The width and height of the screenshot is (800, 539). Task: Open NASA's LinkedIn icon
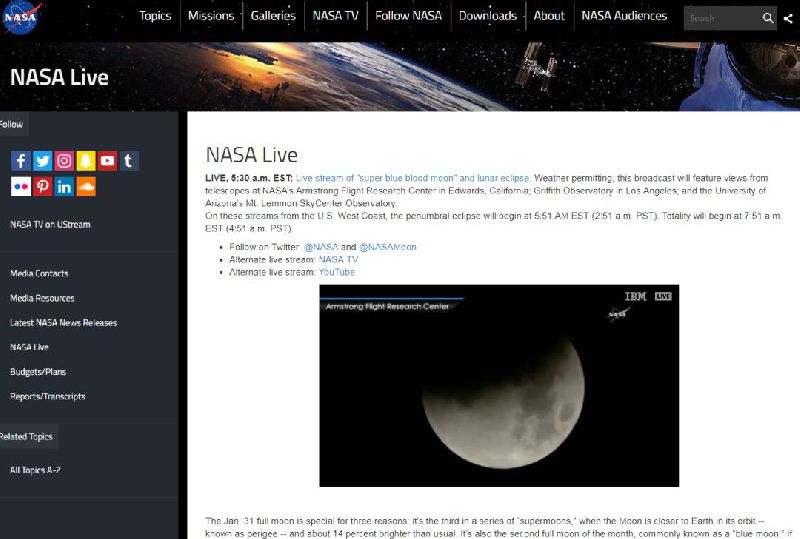[x=64, y=186]
